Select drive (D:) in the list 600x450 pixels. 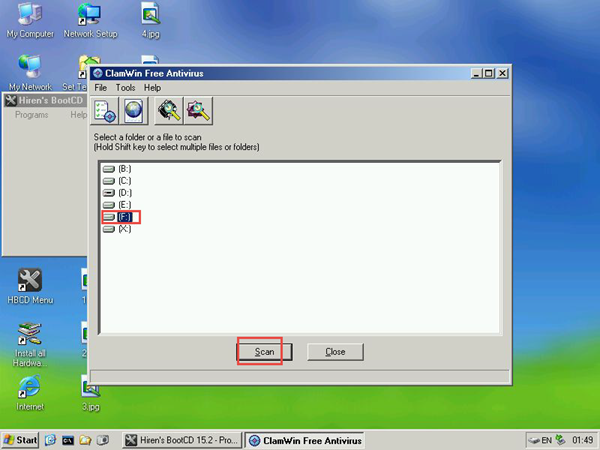(x=117, y=193)
